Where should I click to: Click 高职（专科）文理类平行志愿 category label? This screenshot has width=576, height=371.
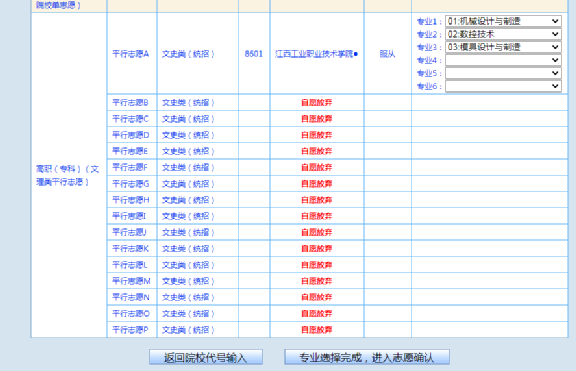pyautogui.click(x=68, y=175)
